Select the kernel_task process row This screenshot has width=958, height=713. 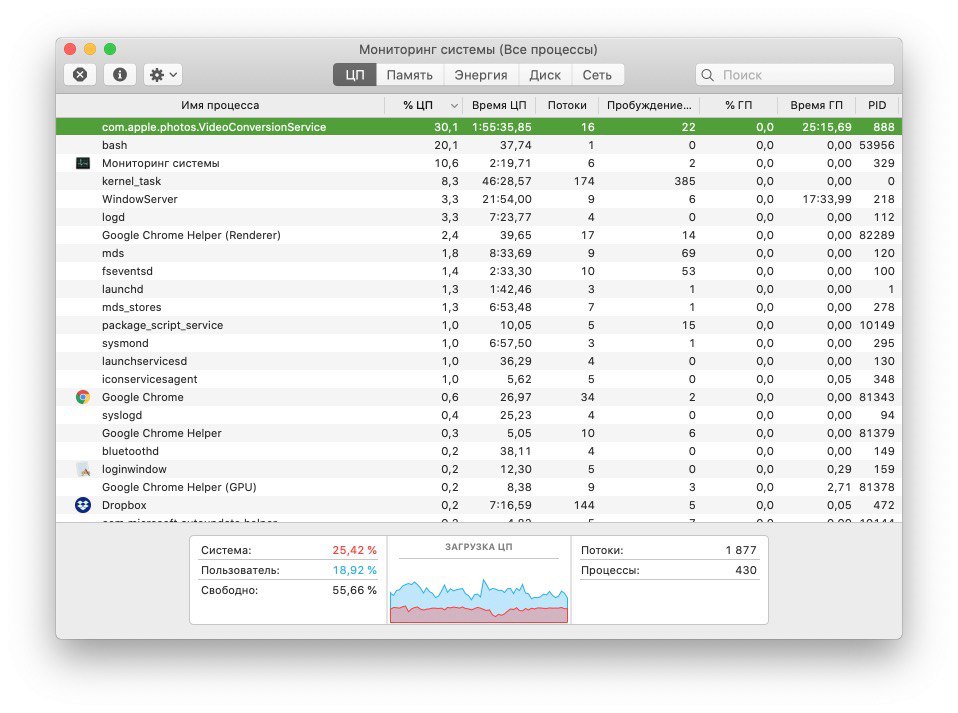(479, 181)
